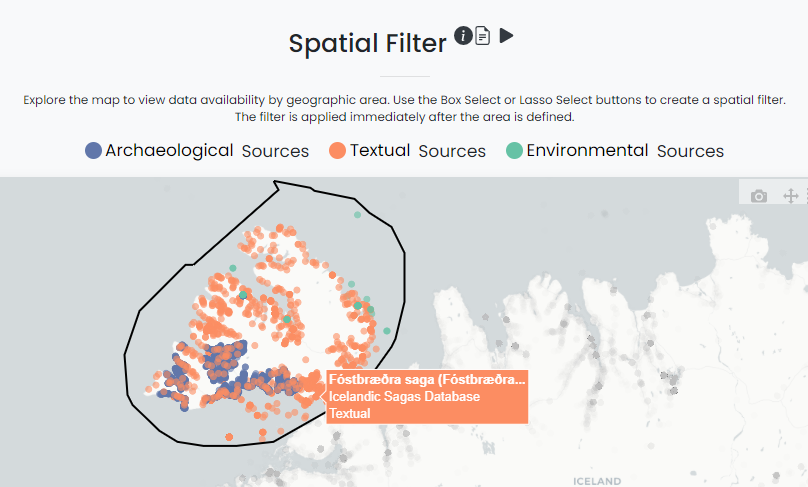Click the orange point at the lasso's bottom
The height and width of the screenshot is (487, 808).
[x=230, y=437]
